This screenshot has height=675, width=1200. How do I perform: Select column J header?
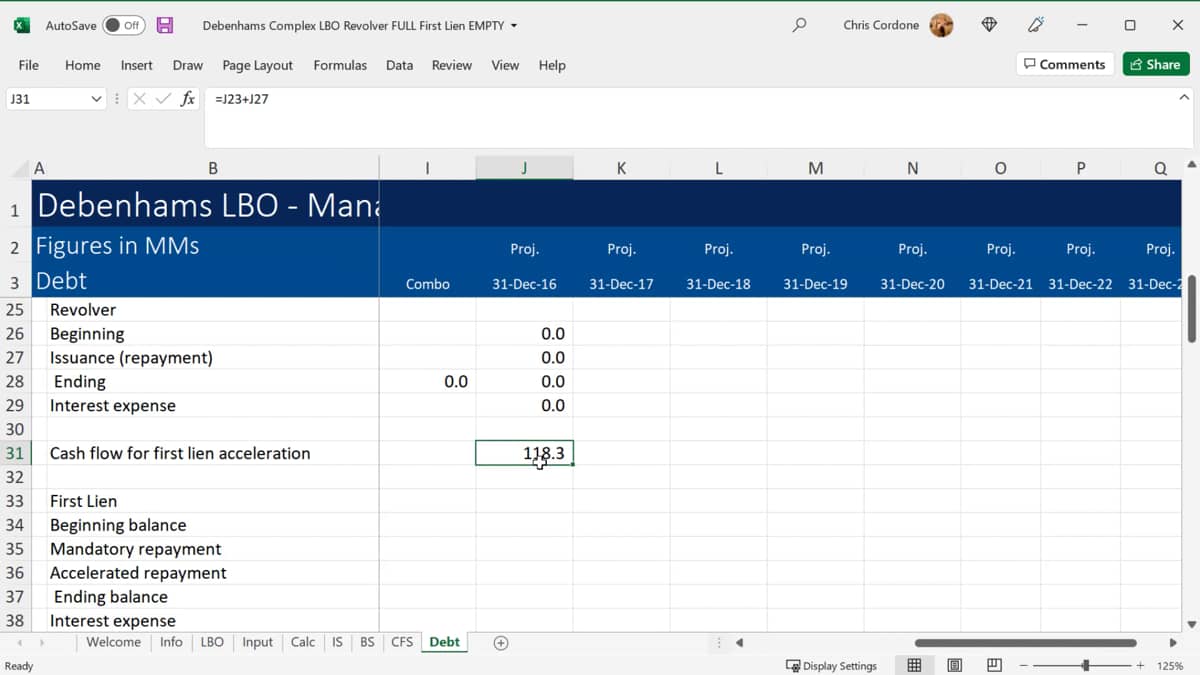tap(524, 168)
